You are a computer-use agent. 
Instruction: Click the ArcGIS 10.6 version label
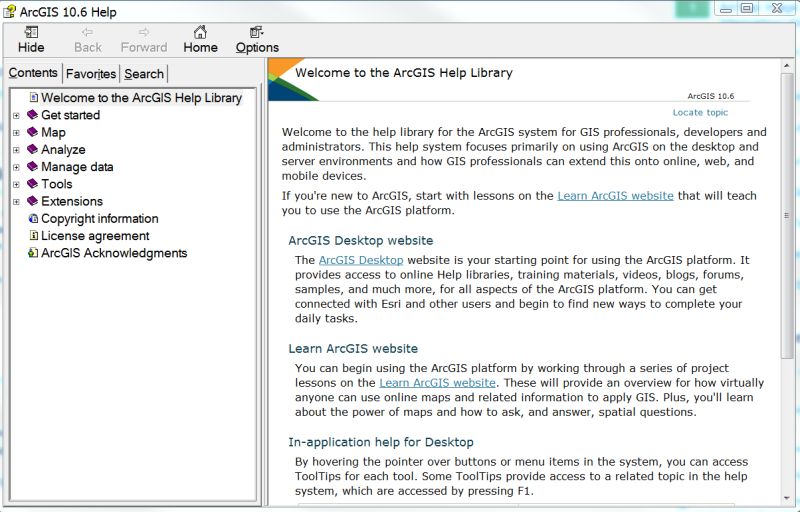(710, 96)
